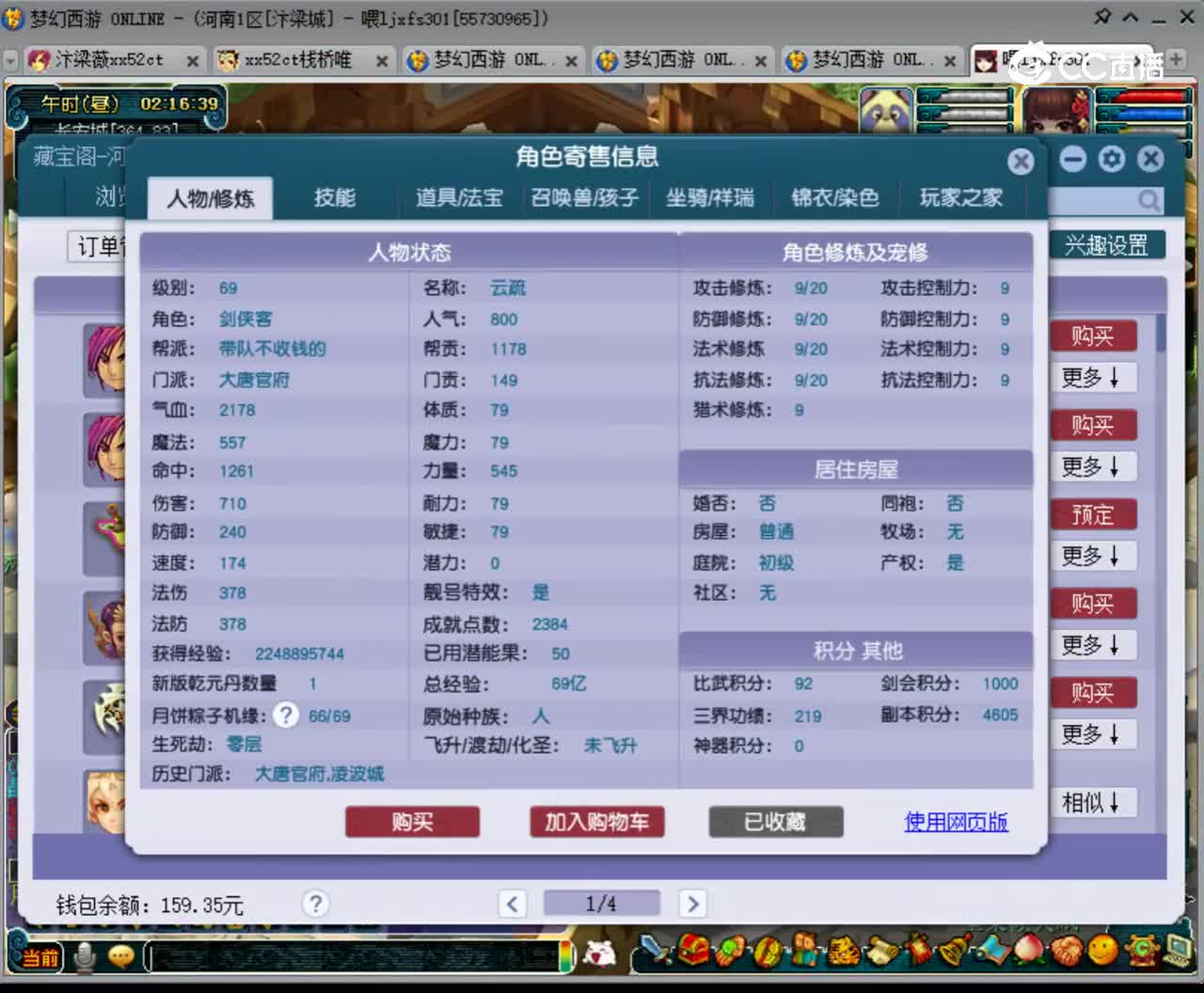Go to previous page arrow
The image size is (1204, 993).
coord(512,904)
